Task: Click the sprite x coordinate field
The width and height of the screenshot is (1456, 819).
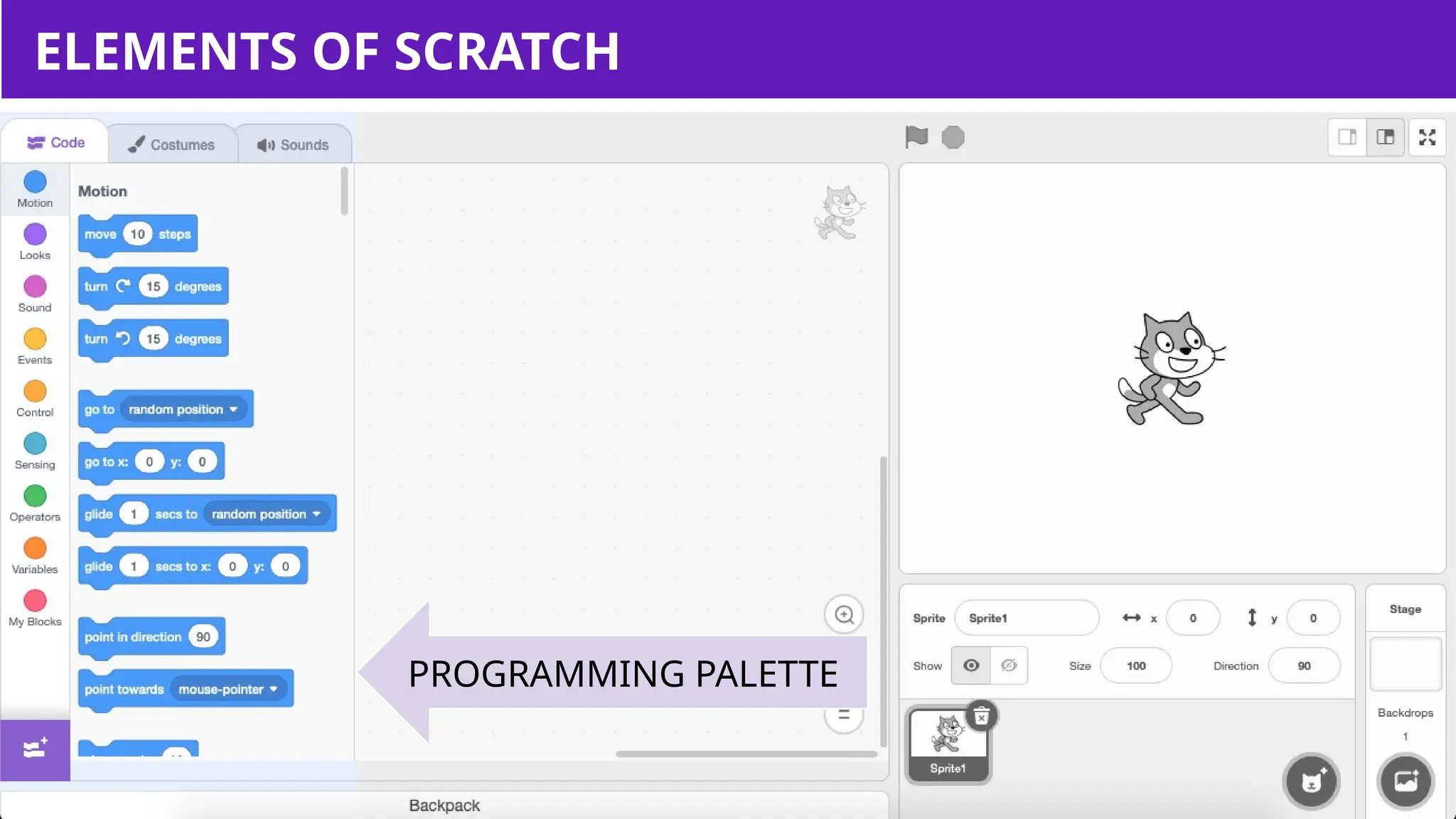Action: pos(1193,618)
